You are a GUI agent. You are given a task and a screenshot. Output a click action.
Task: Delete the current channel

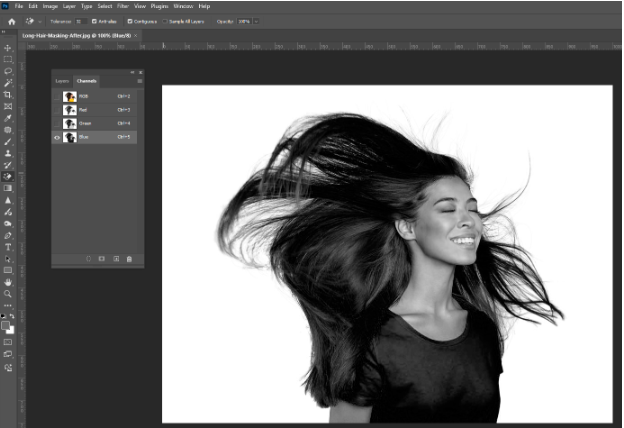[x=129, y=259]
